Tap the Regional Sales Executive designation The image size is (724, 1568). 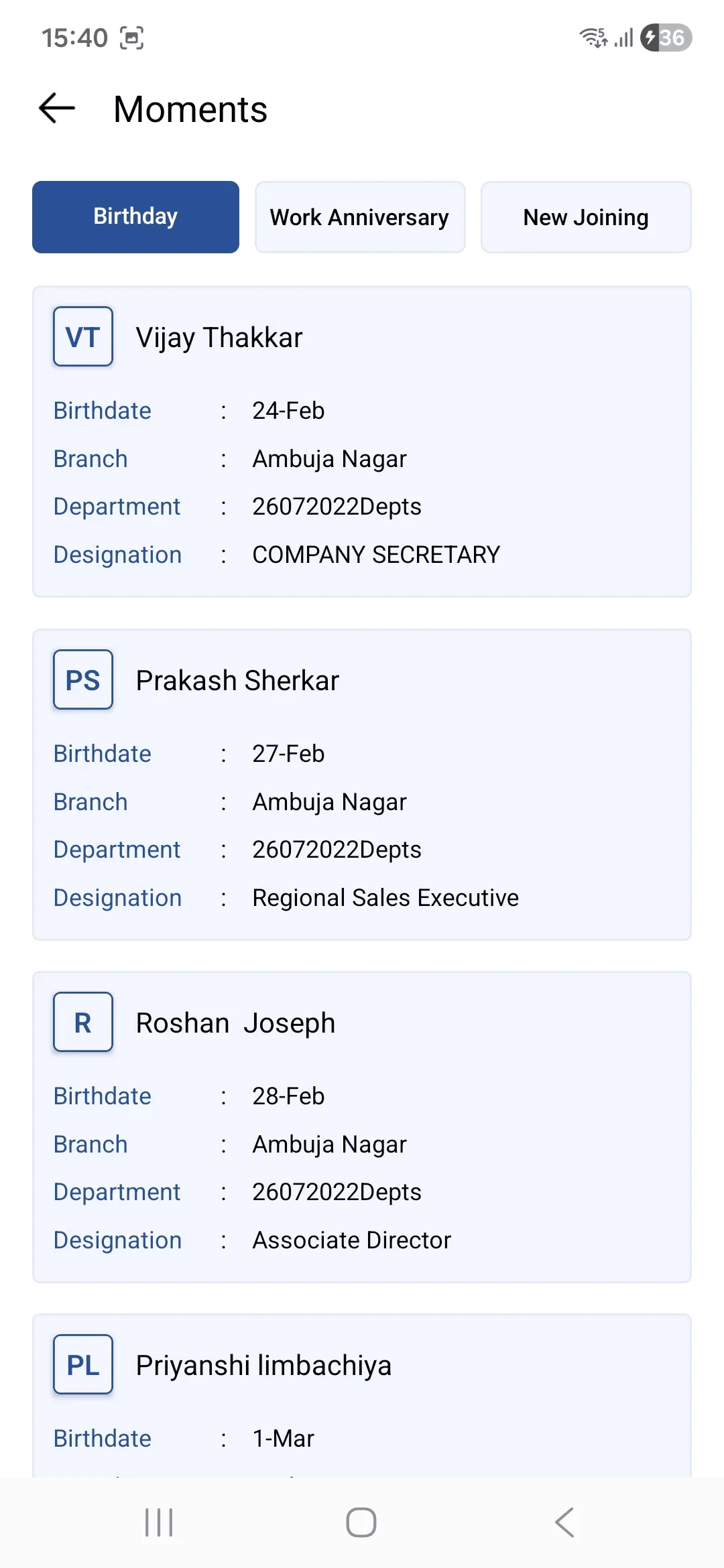coord(385,898)
